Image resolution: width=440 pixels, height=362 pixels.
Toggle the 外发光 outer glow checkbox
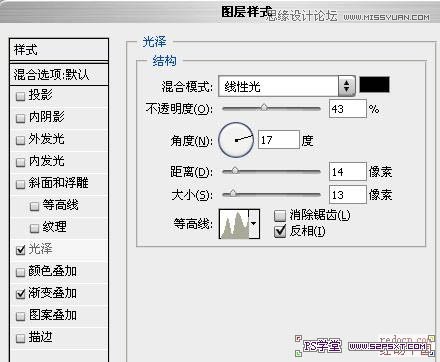(x=20, y=140)
